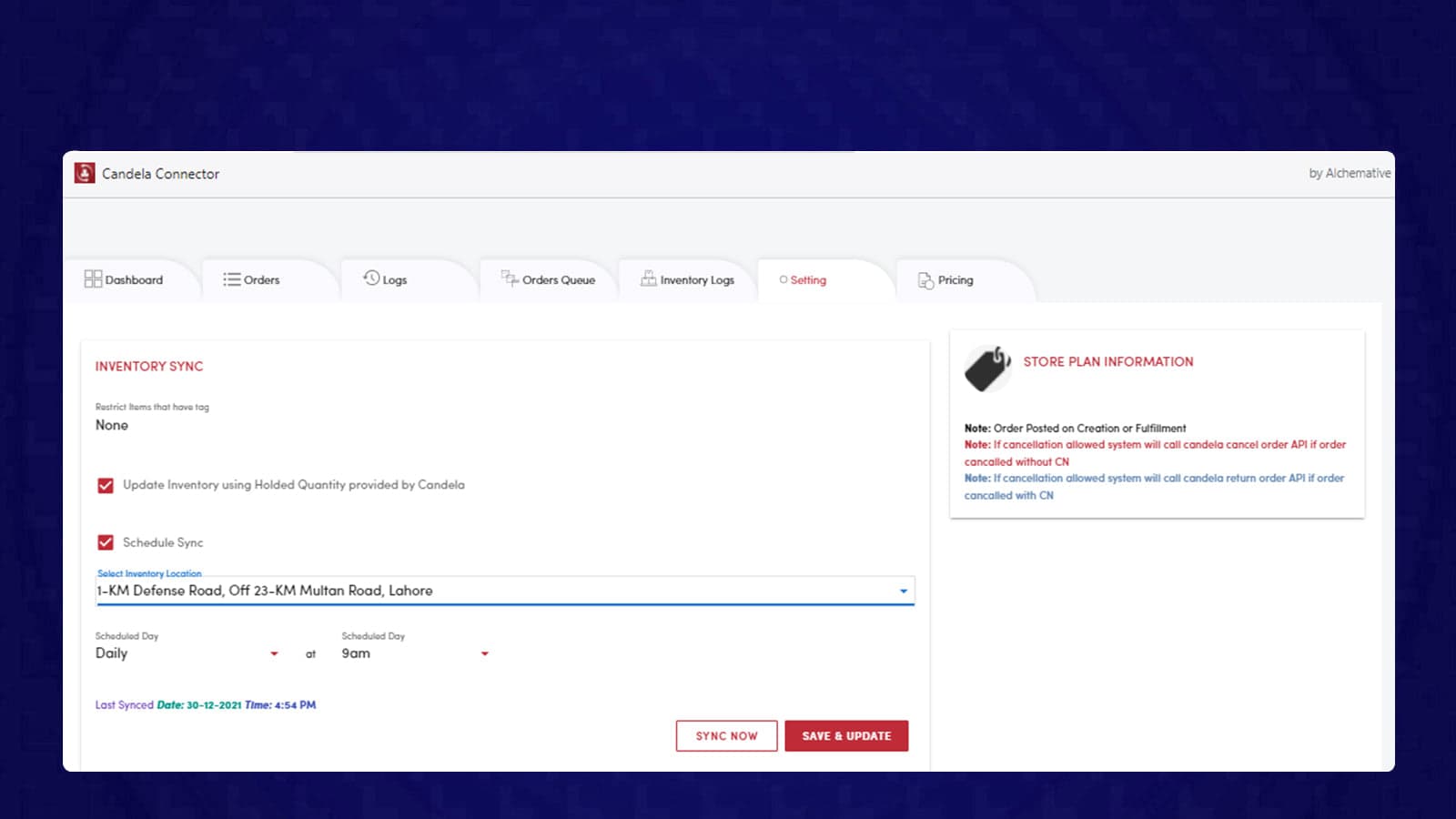Open the 9am time dropdown
The height and width of the screenshot is (819, 1456).
[x=484, y=653]
